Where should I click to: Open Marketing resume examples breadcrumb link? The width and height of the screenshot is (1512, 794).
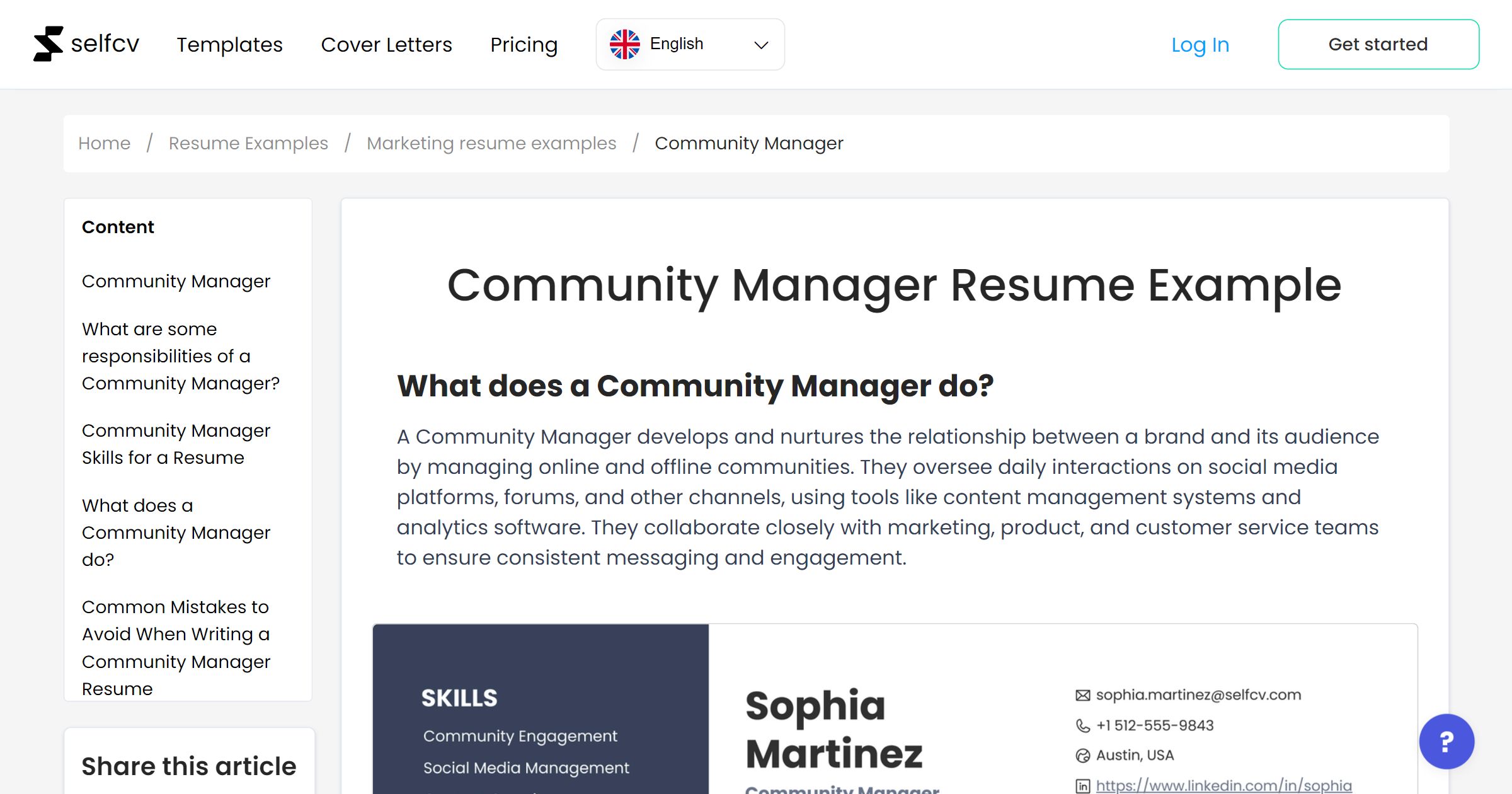coord(491,143)
